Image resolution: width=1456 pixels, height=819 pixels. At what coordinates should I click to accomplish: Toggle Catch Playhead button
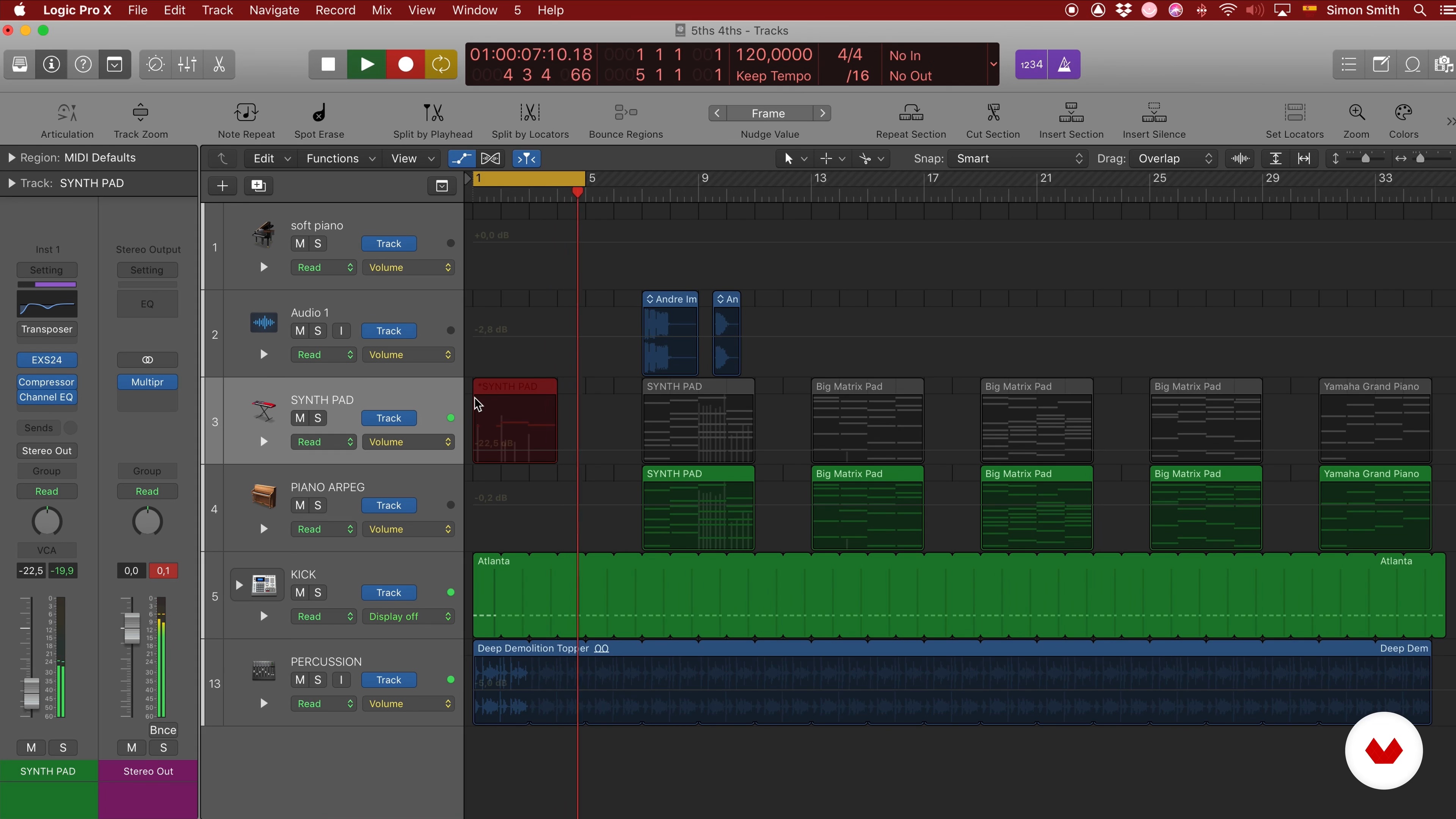click(x=526, y=159)
